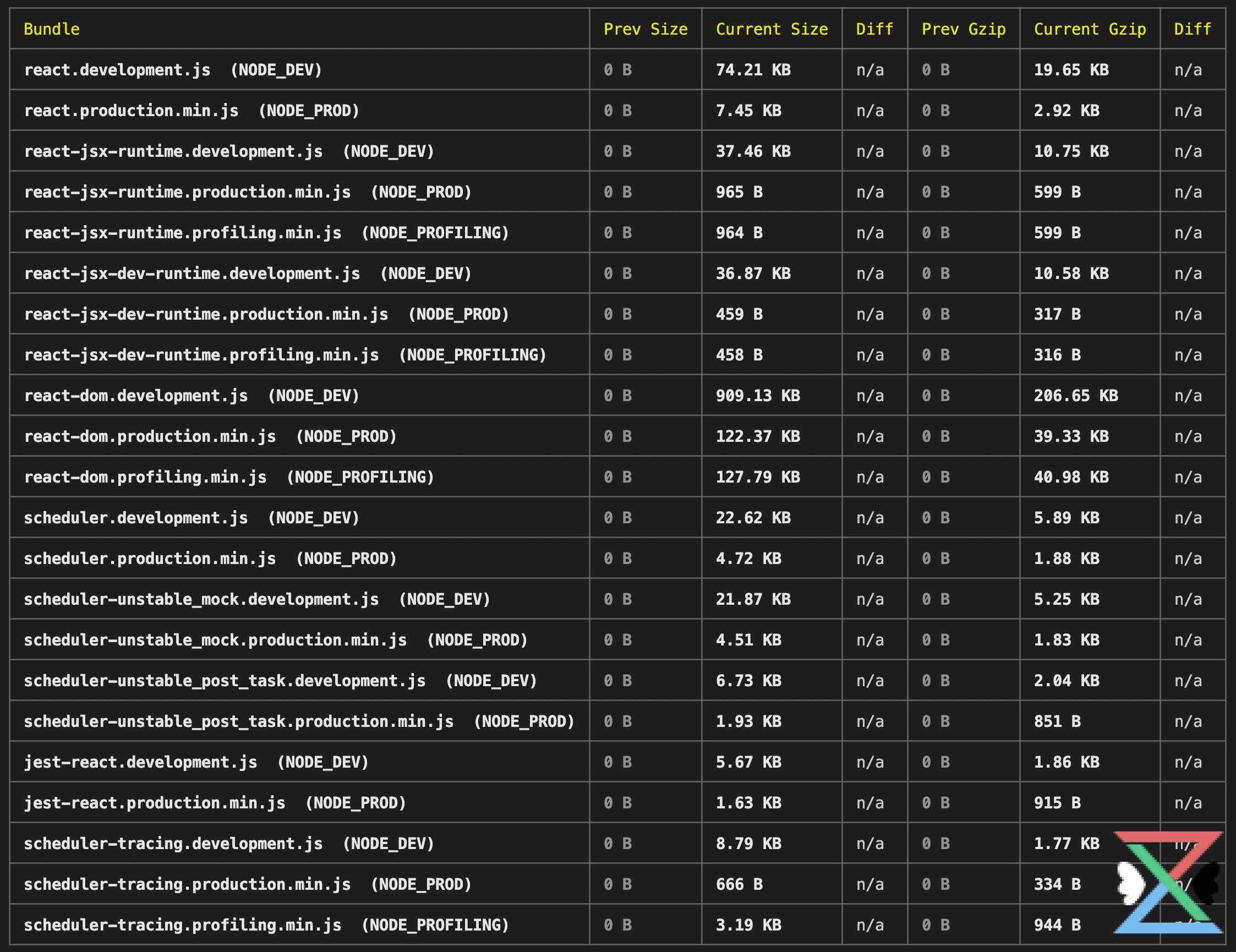Click the 10.75 KB gzip value
Image resolution: width=1236 pixels, height=952 pixels.
pyautogui.click(x=1071, y=151)
